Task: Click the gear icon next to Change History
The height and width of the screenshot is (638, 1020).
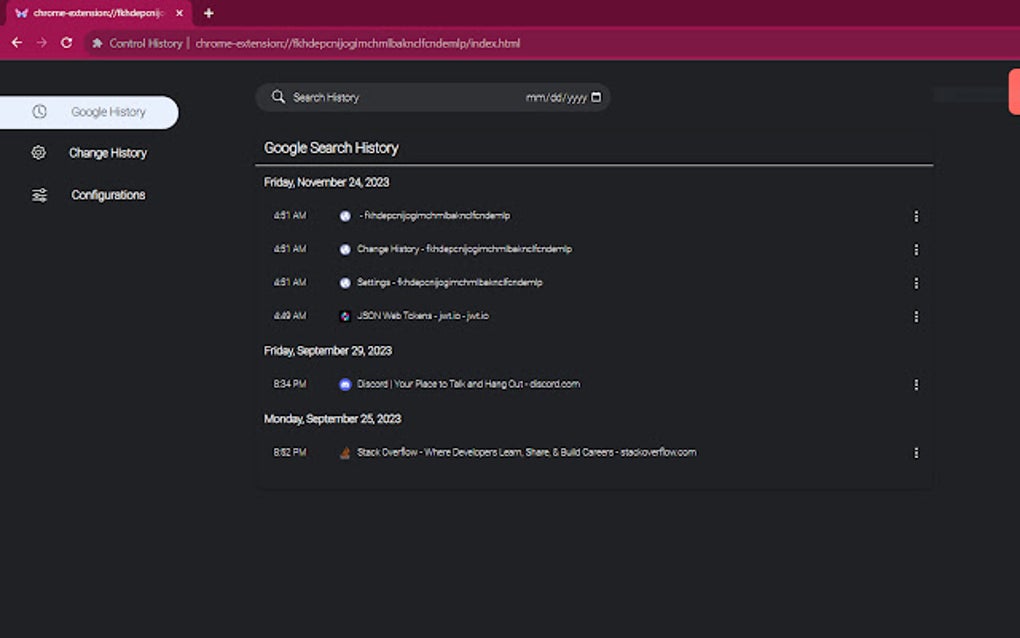Action: point(38,153)
